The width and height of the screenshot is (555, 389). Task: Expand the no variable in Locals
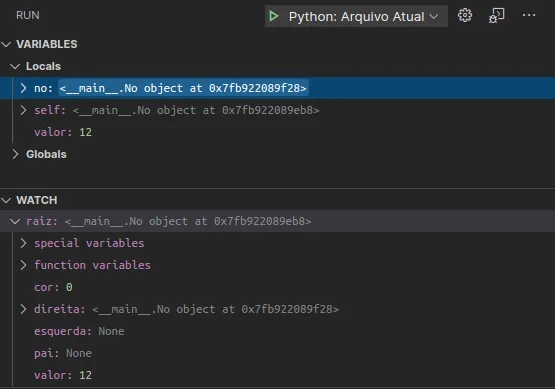point(23,88)
